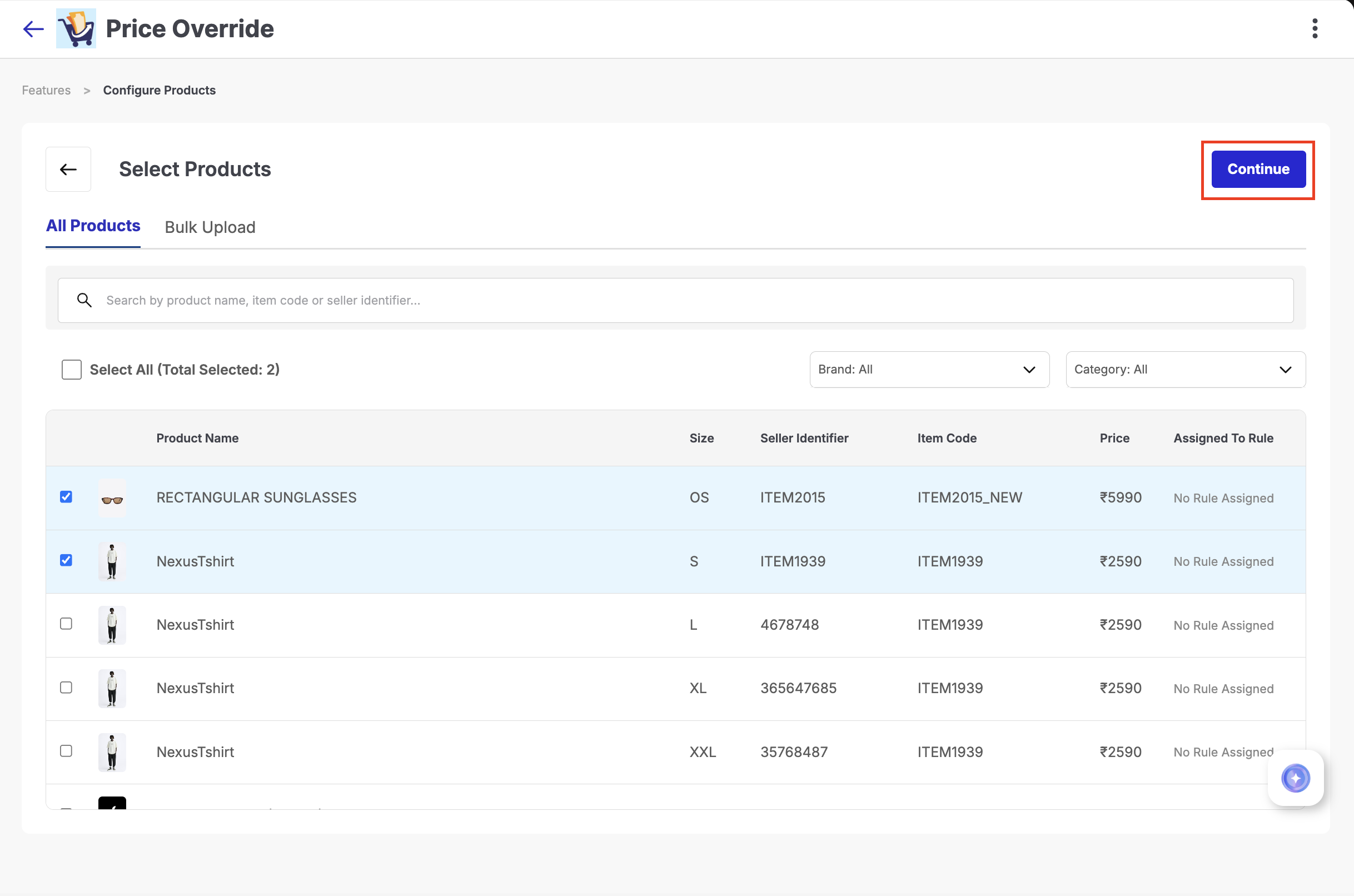Click the Price Override shopping cart logo
This screenshot has height=896, width=1354.
click(x=76, y=28)
